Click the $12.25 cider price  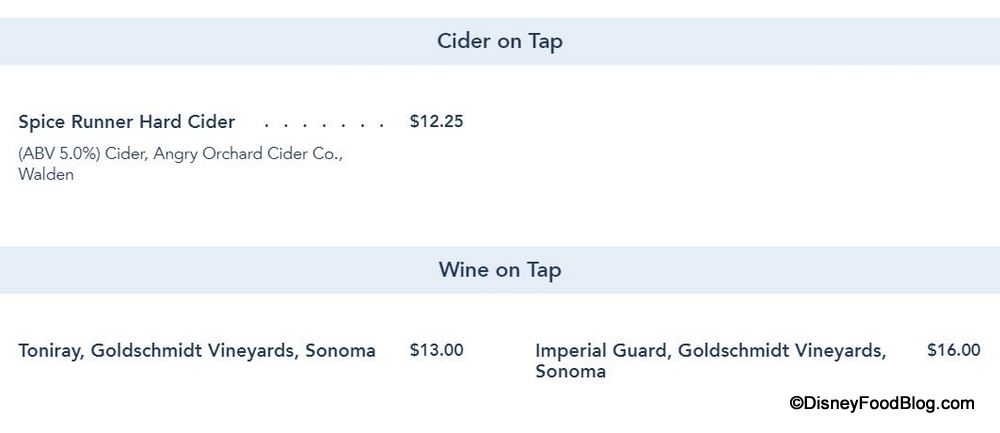436,122
